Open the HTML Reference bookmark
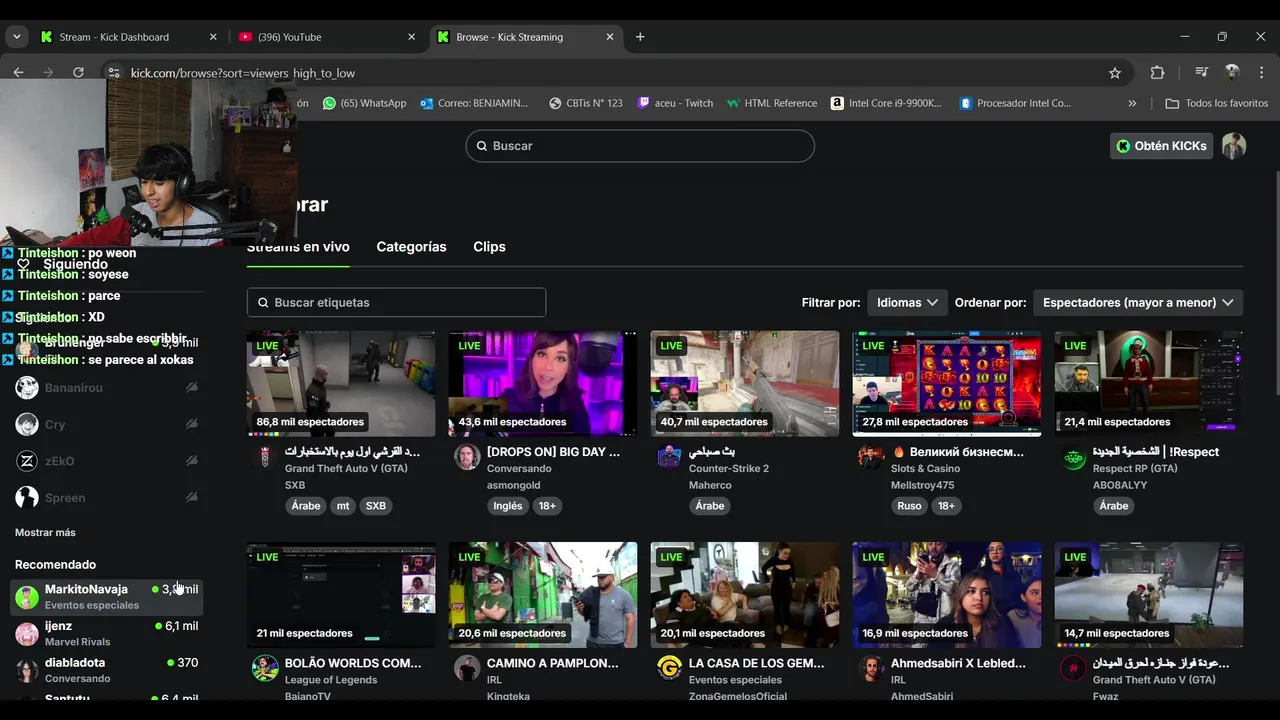The height and width of the screenshot is (720, 1280). [772, 103]
